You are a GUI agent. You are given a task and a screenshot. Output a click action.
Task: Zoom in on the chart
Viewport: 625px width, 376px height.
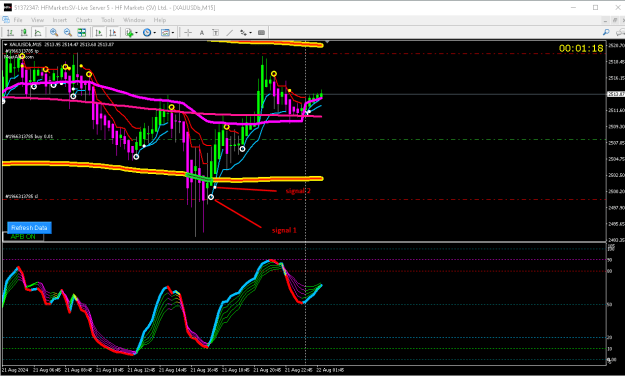pyautogui.click(x=54, y=33)
